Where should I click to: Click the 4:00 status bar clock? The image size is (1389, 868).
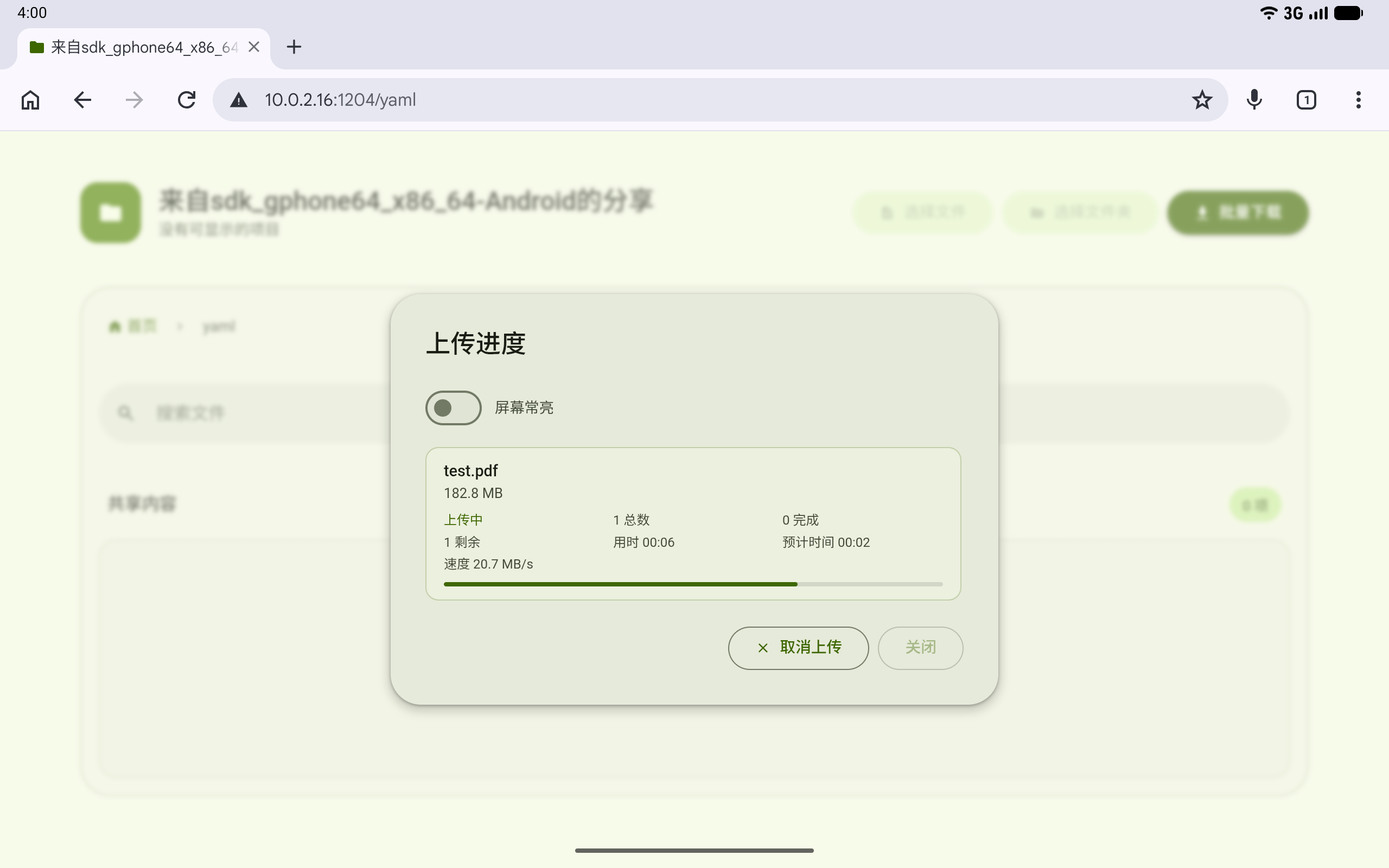point(32,12)
